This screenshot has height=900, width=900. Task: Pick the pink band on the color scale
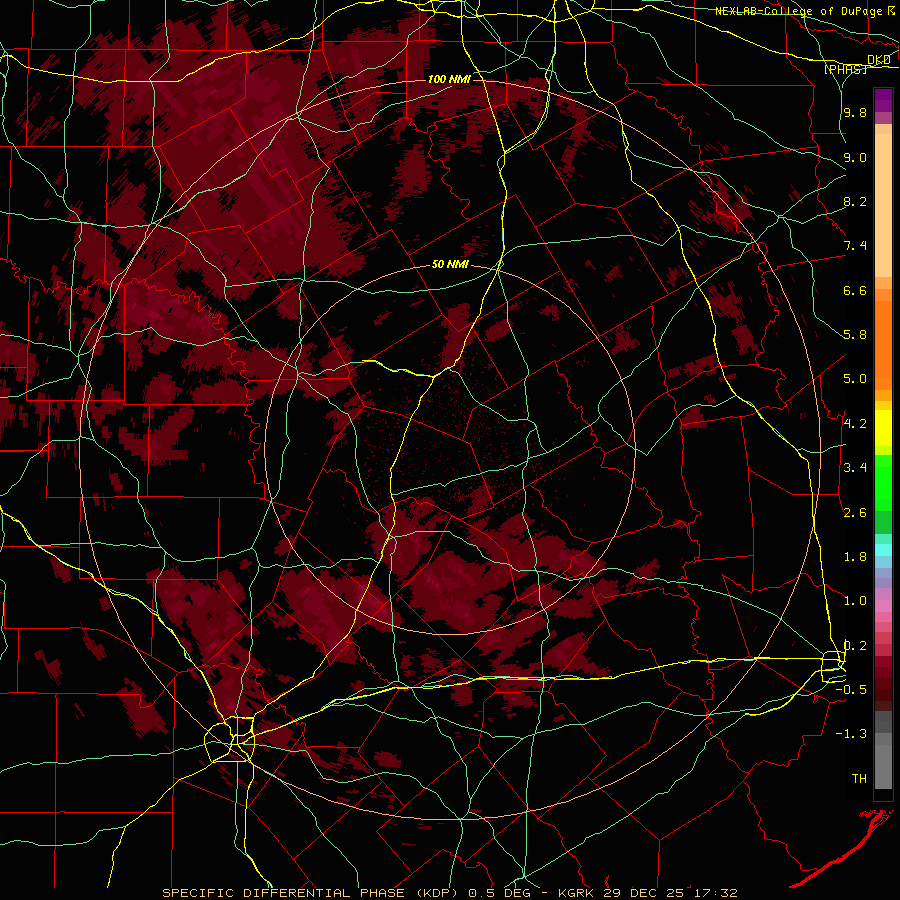tap(883, 606)
